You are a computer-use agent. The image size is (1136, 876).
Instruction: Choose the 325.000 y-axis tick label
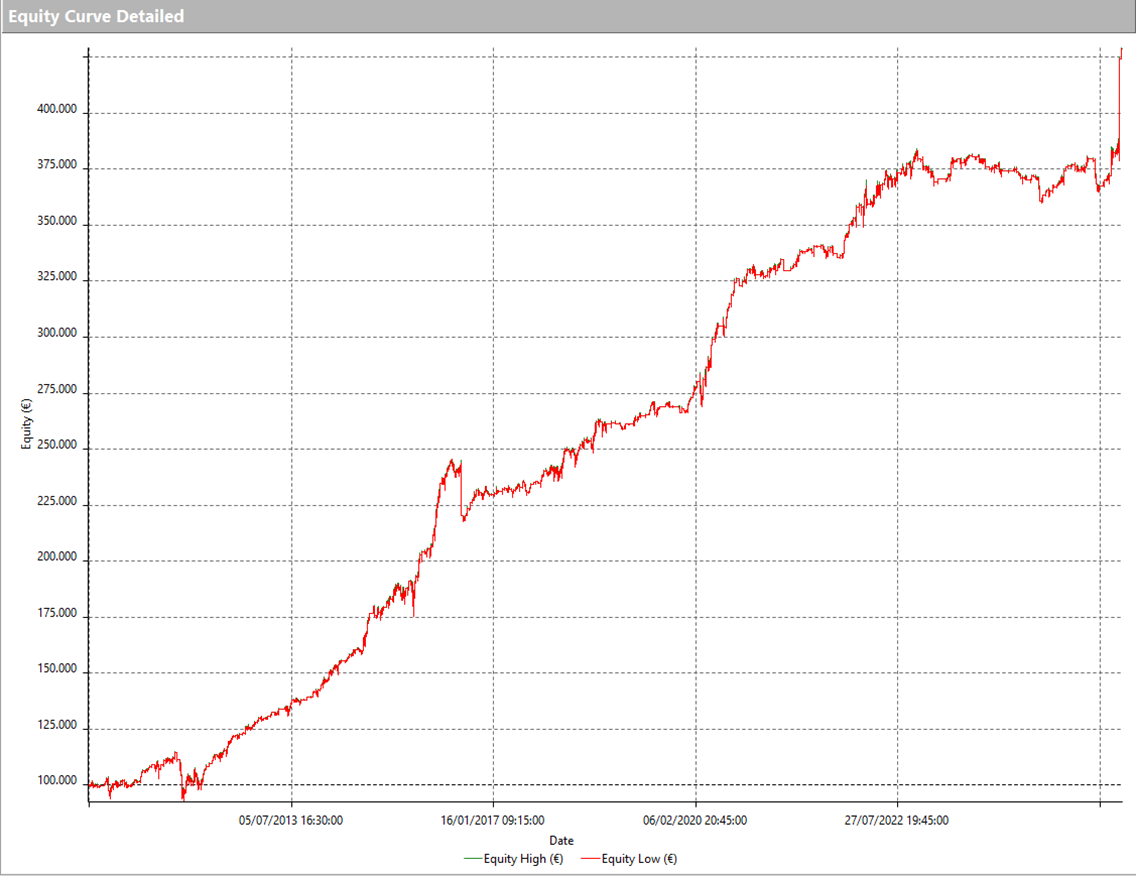click(57, 277)
